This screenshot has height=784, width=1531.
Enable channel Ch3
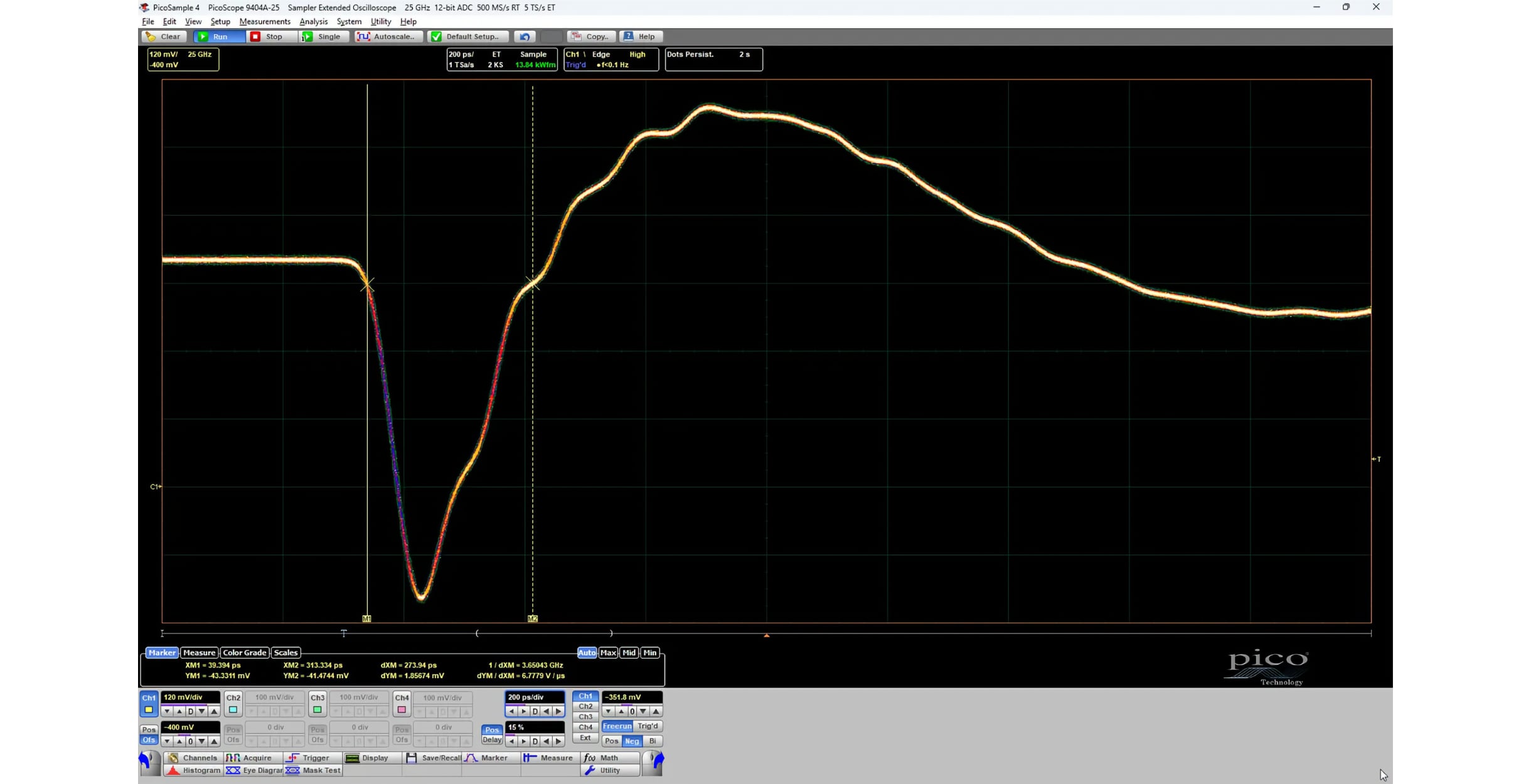(x=317, y=704)
